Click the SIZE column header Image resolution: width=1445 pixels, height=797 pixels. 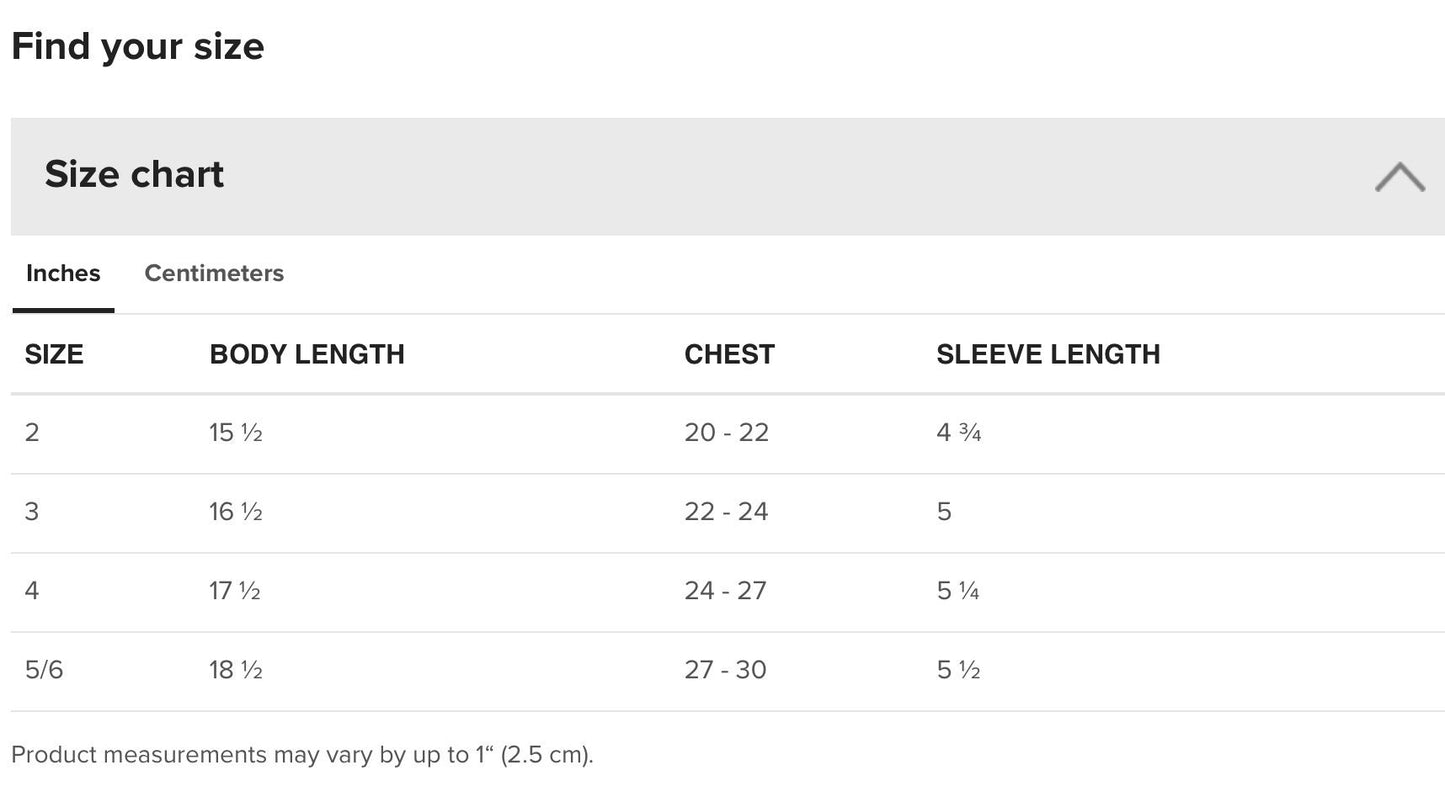[x=54, y=354]
